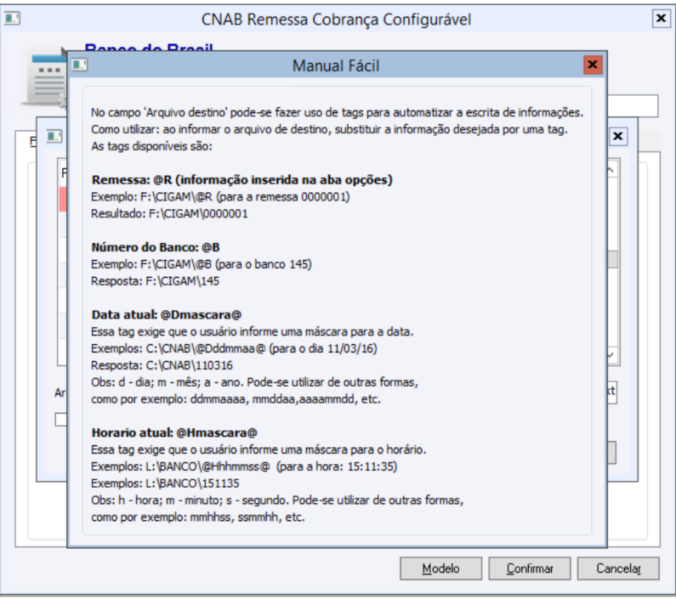Screen dimensions: 676x599
Task: Click the 'As tags disponíveis são:' line
Action: pyautogui.click(x=152, y=146)
